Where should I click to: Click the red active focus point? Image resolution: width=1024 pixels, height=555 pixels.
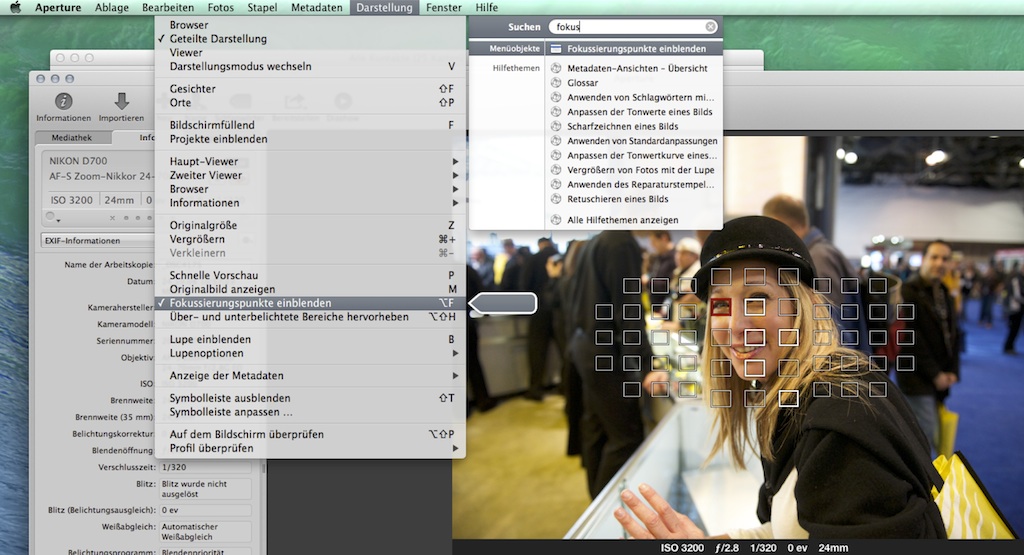point(721,306)
